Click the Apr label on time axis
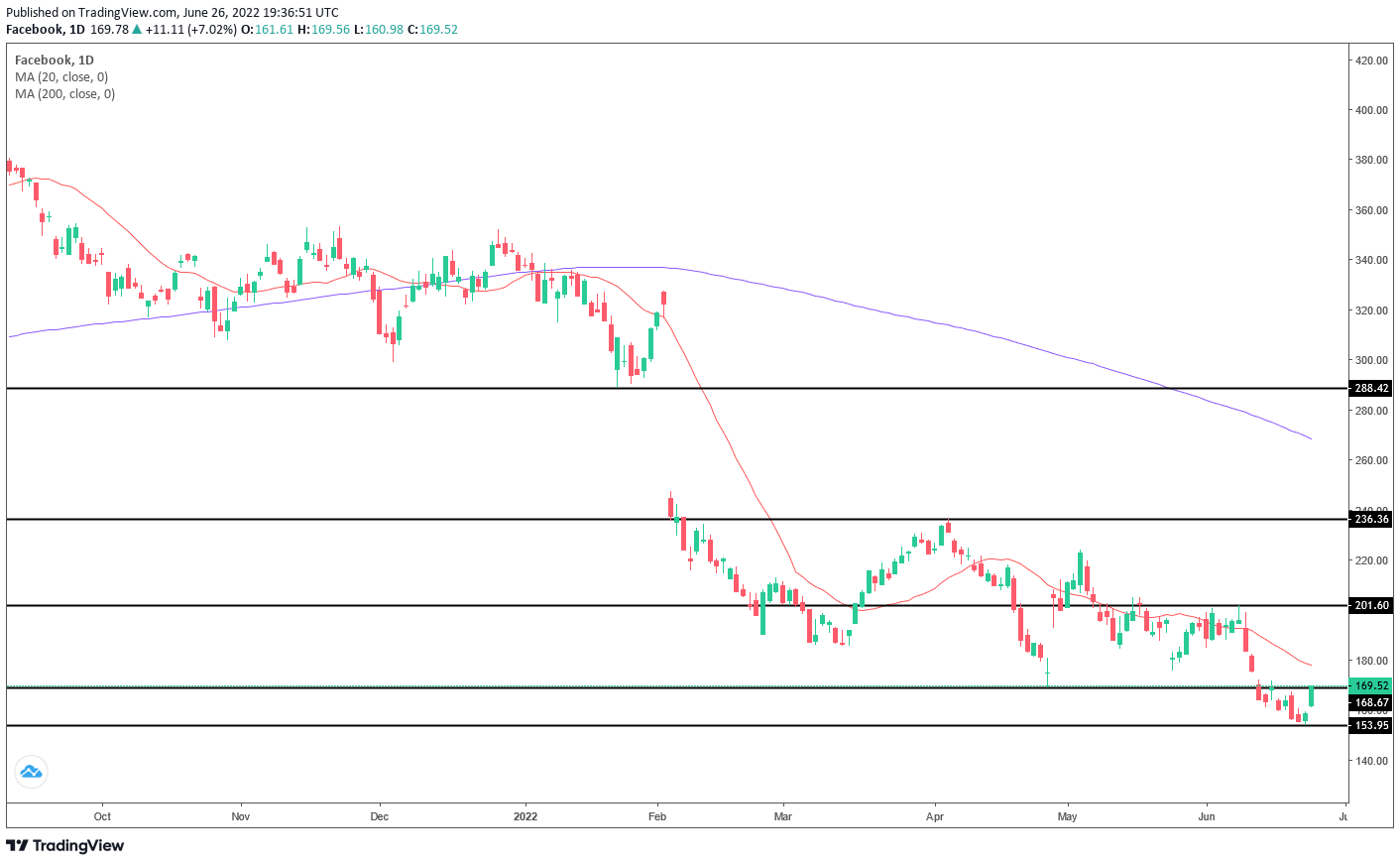This screenshot has height=864, width=1400. [x=934, y=816]
